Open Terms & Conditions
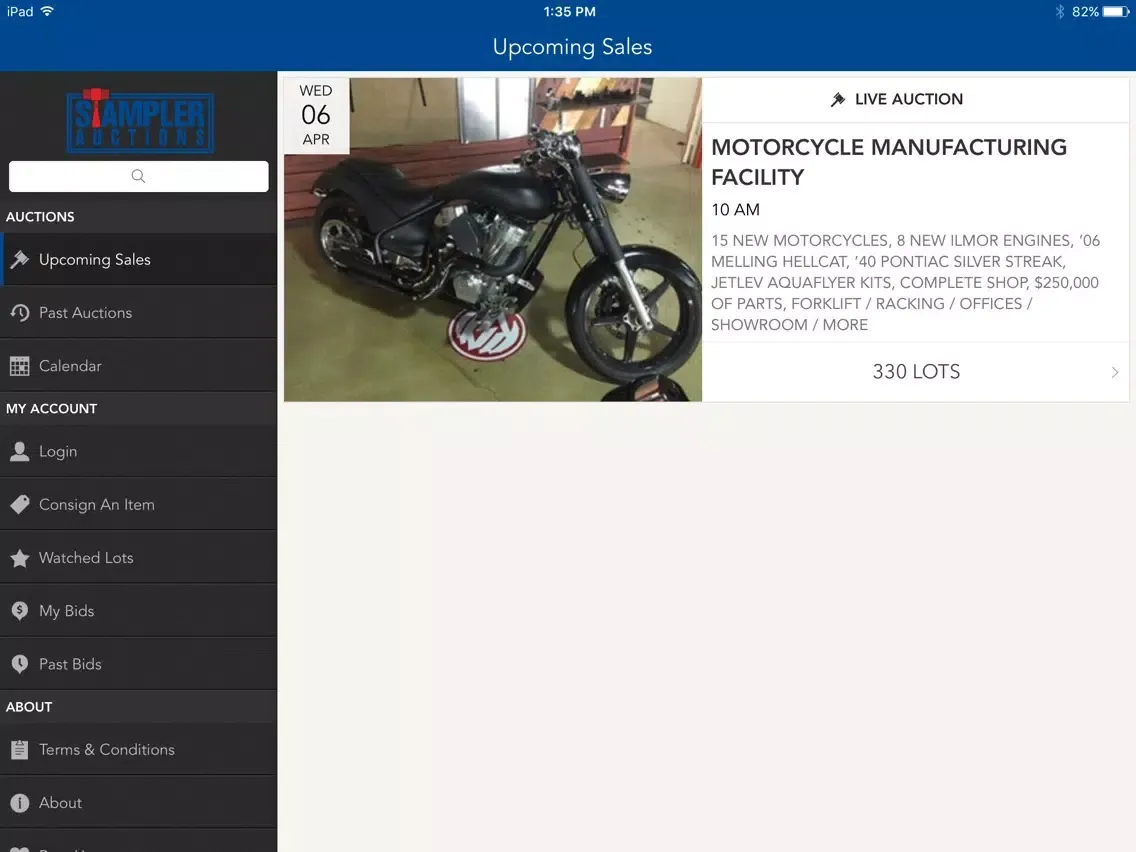The image size is (1136, 852). click(x=138, y=749)
